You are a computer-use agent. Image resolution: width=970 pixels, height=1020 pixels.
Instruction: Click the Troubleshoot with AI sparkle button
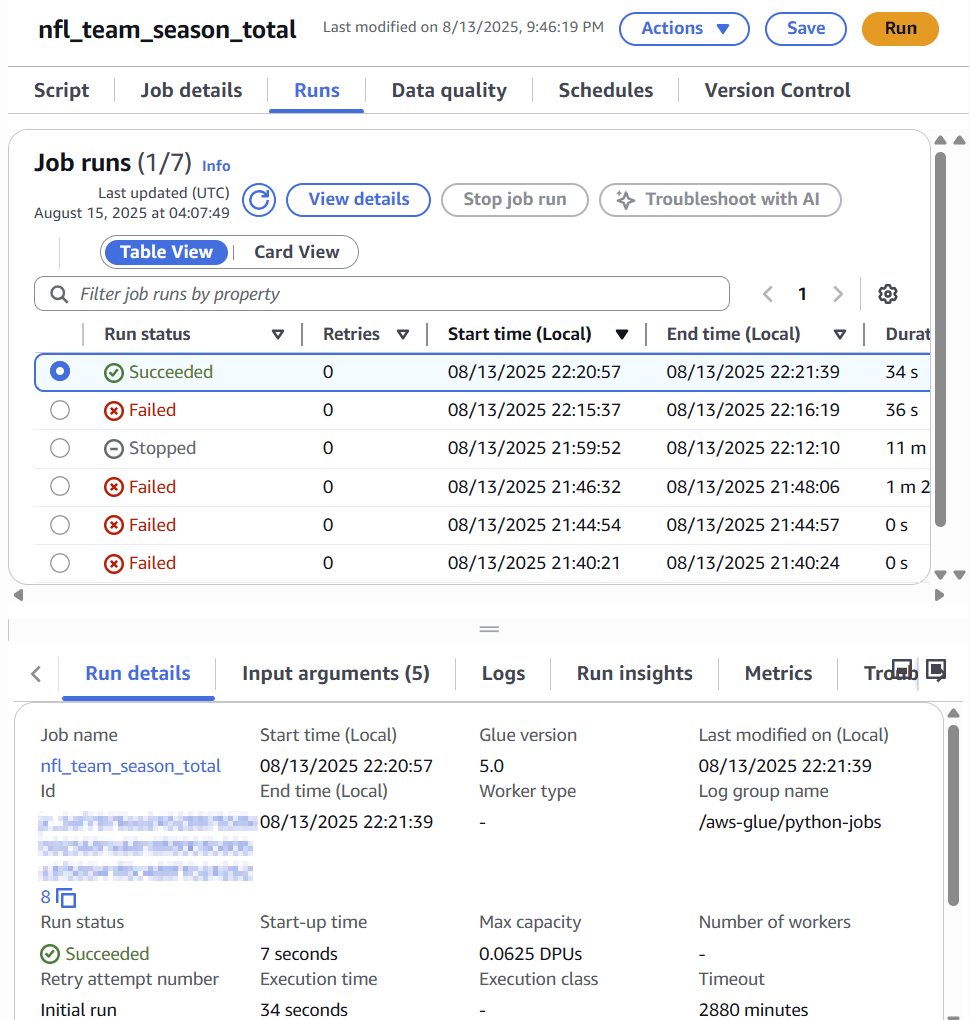[720, 200]
